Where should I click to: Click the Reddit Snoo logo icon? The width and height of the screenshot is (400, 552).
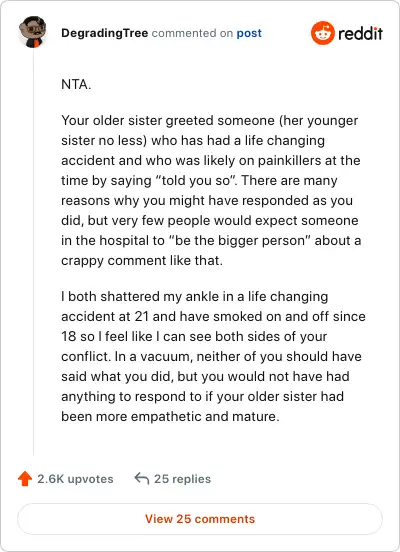point(323,33)
